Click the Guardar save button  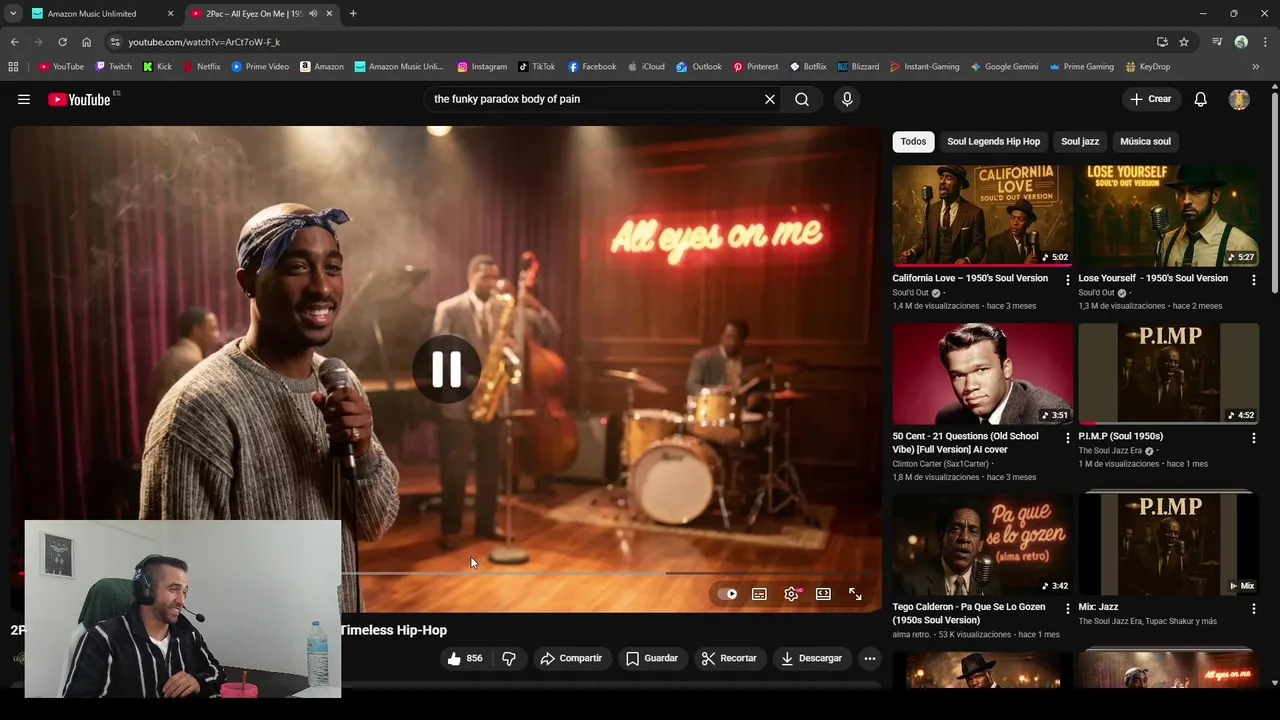tap(652, 658)
